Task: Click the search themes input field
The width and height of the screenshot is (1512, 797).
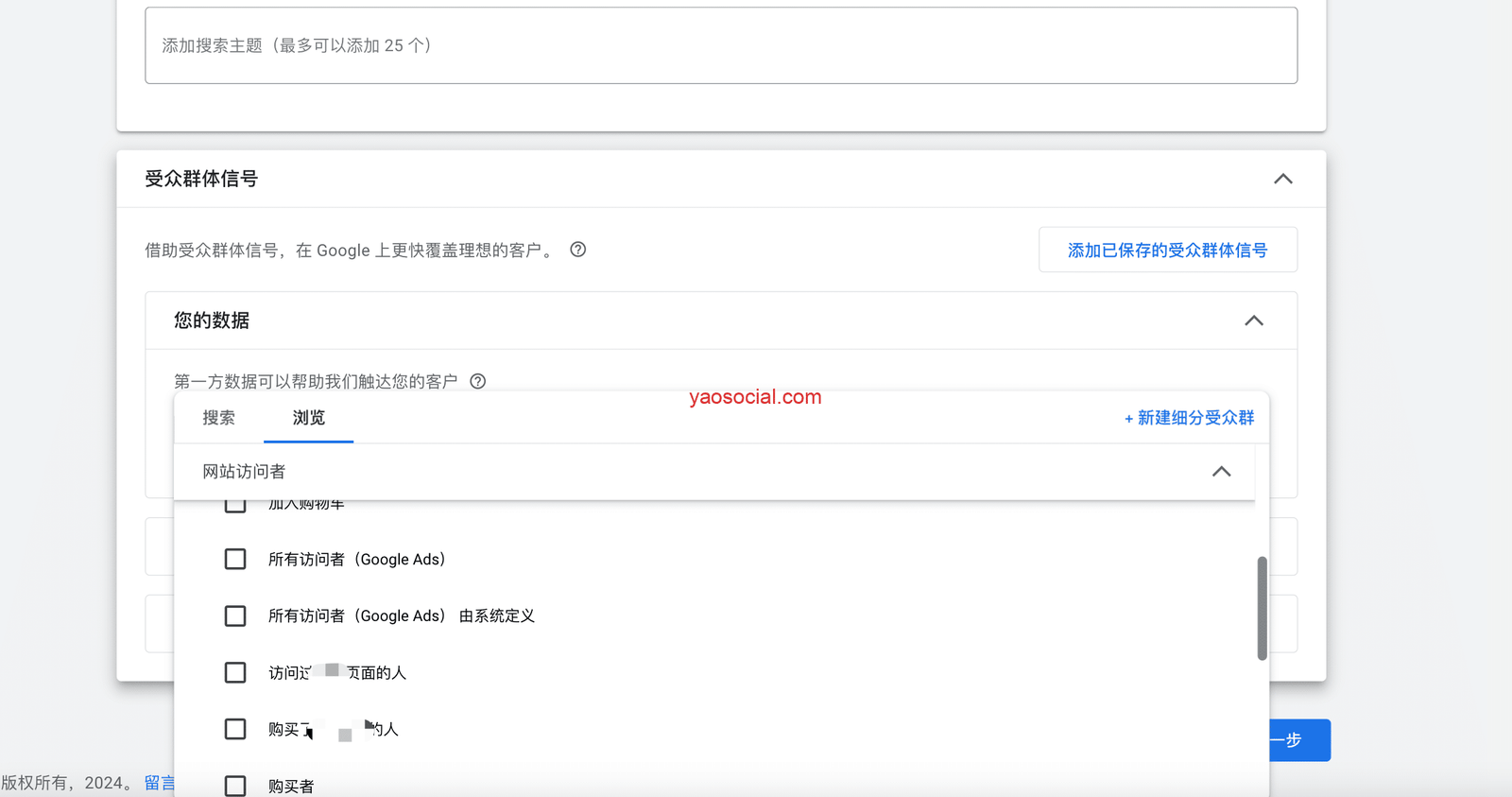Action: coord(720,45)
